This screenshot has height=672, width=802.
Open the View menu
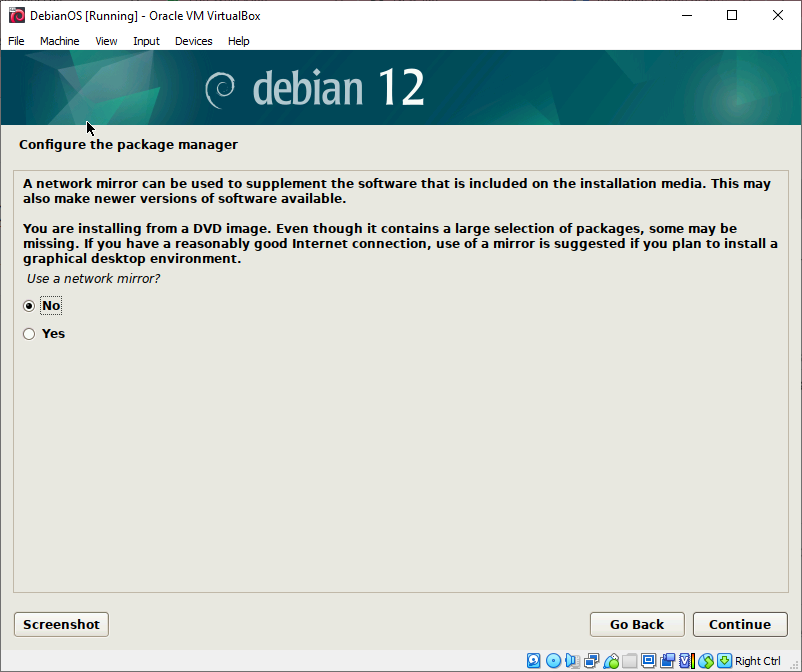pos(106,41)
